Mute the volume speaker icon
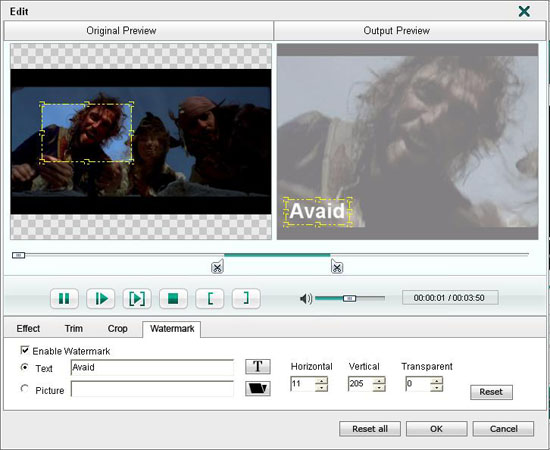Viewport: 550px width, 450px height. tap(306, 298)
